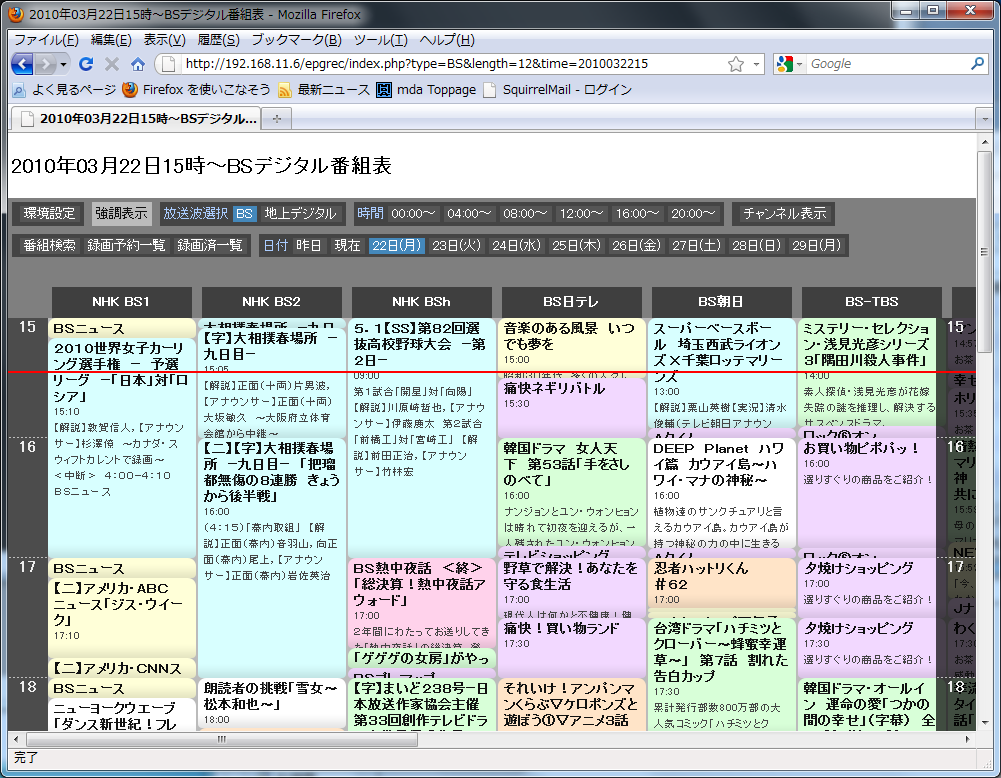
Task: Open the 最新ニュース RSS feed bookmark
Action: [324, 90]
